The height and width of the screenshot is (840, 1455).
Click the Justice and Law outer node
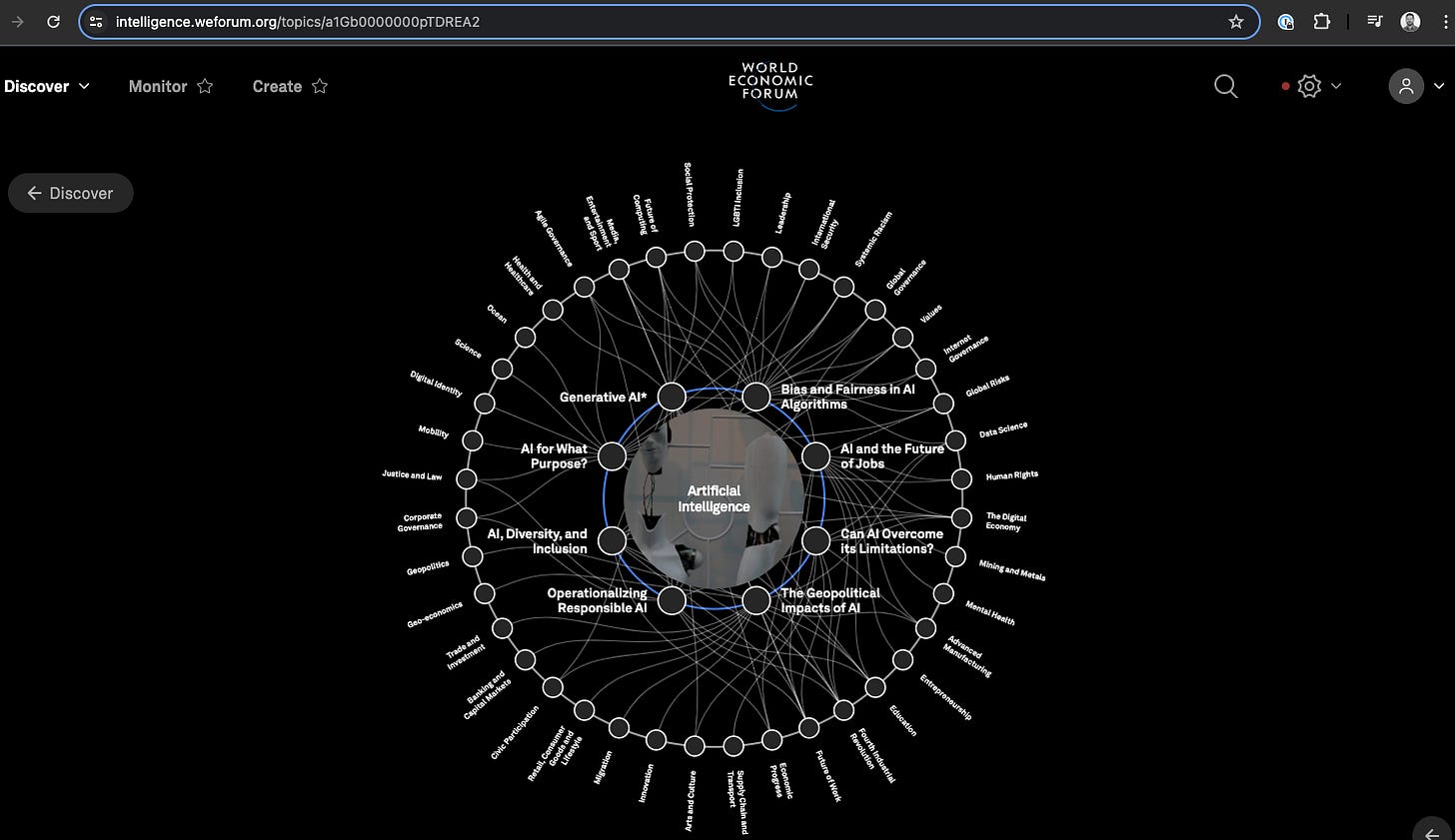tap(467, 479)
